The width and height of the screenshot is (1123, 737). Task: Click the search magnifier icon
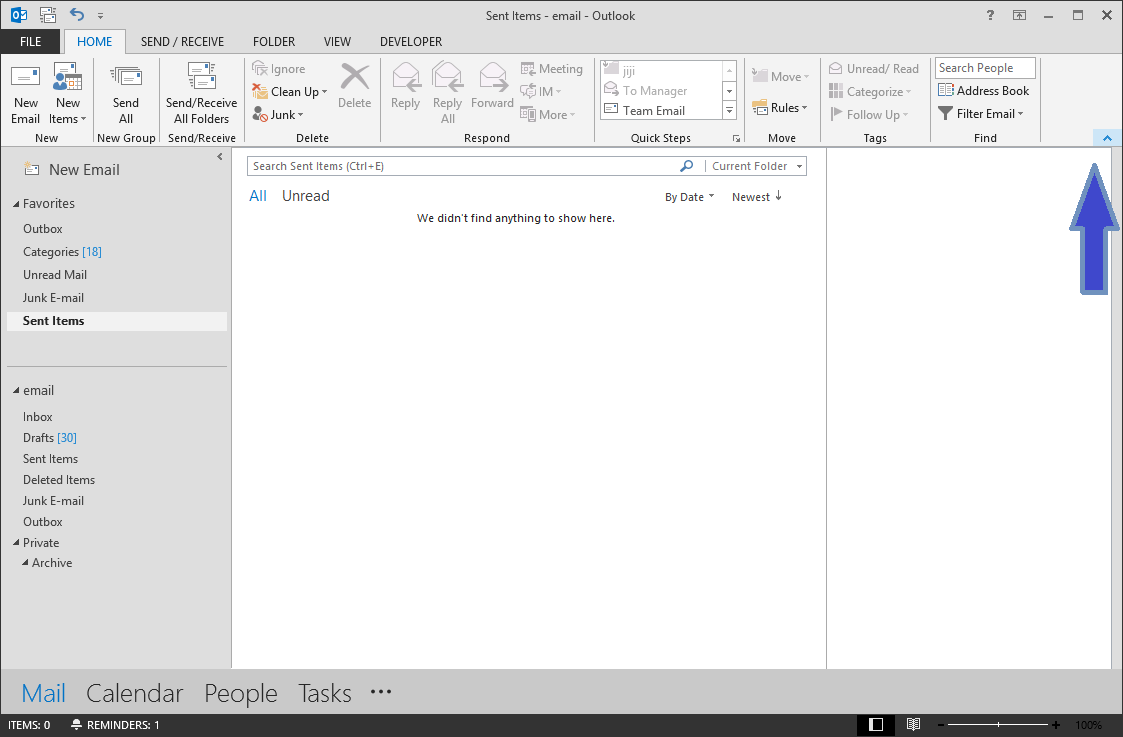[686, 166]
